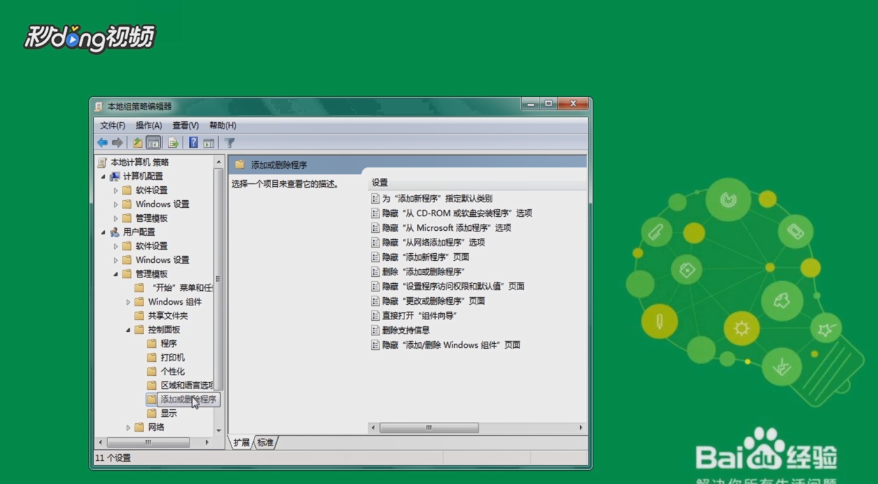Select 隐藏"添加/删除 Windows 组件"页面
The height and width of the screenshot is (484, 878).
[x=451, y=345]
